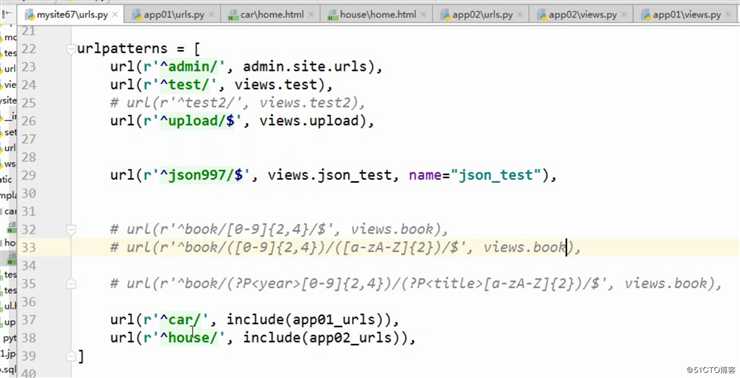This screenshot has height=378, width=740.
Task: Click the commented 'views.book' on line 32
Action: [392, 229]
